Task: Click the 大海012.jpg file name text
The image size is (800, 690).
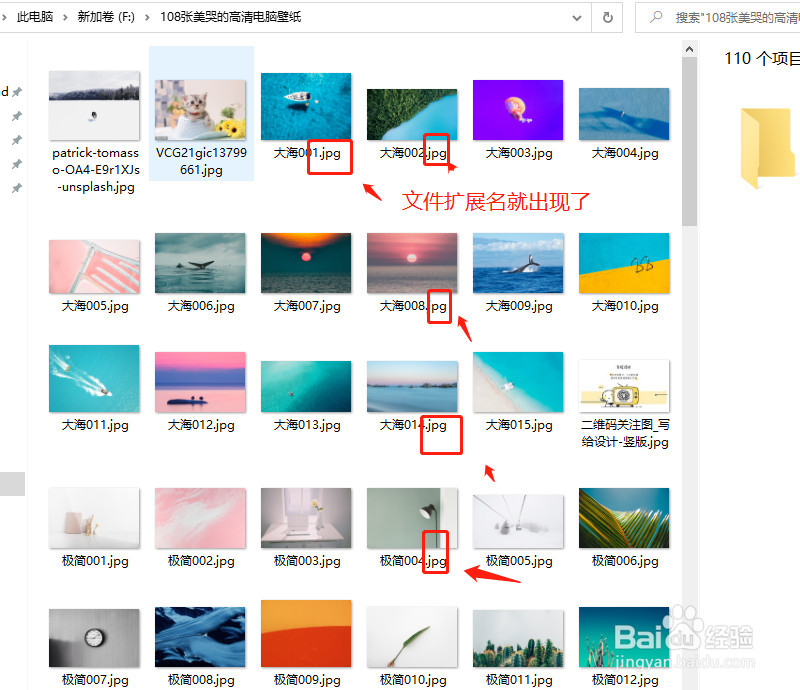Action: point(201,425)
